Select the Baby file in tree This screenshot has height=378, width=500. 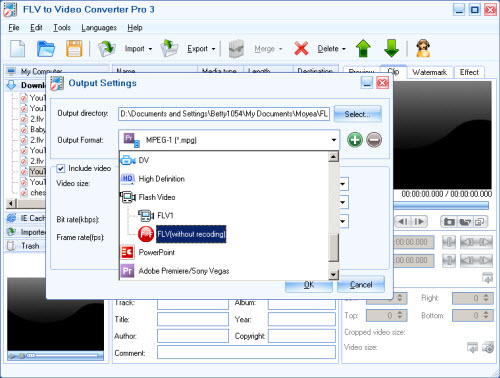click(38, 129)
